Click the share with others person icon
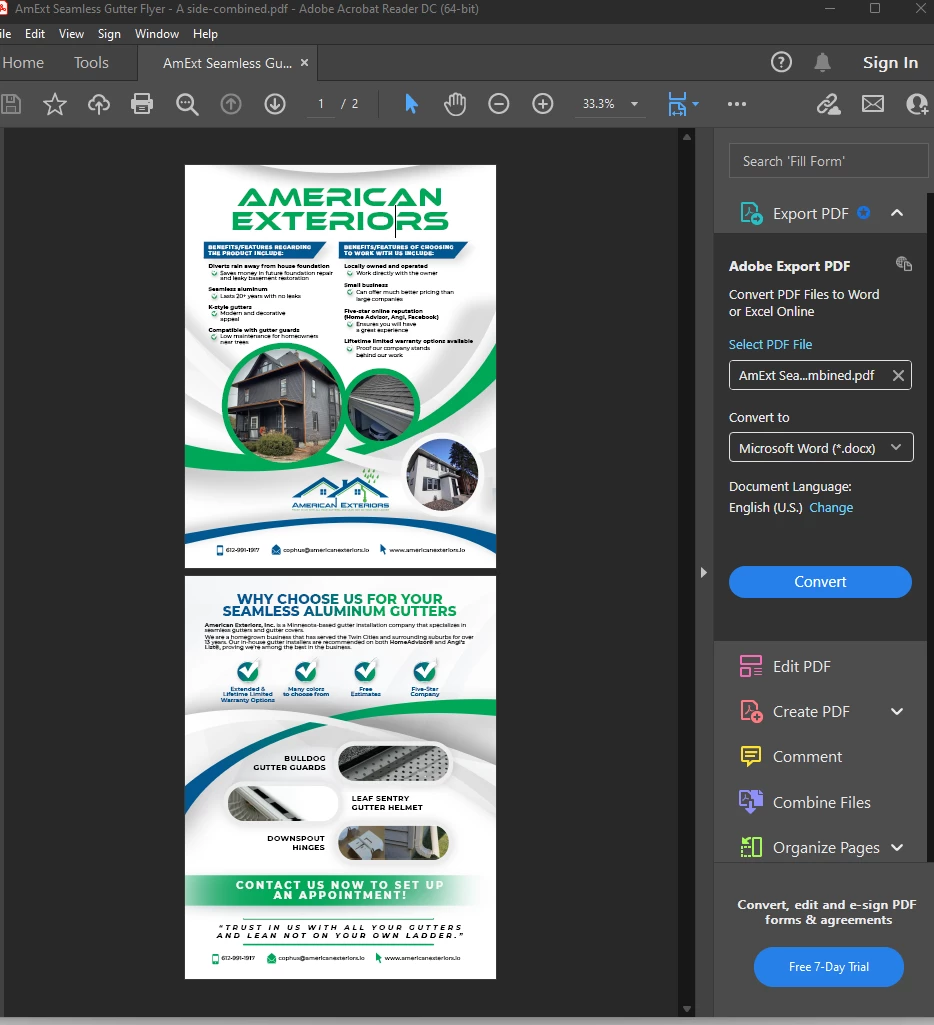This screenshot has width=934, height=1025. (918, 104)
